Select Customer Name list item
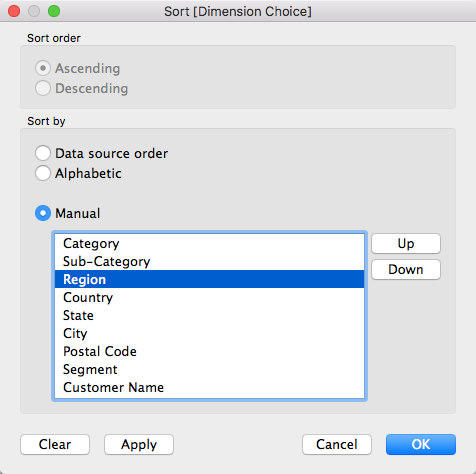This screenshot has width=476, height=474. click(x=209, y=387)
